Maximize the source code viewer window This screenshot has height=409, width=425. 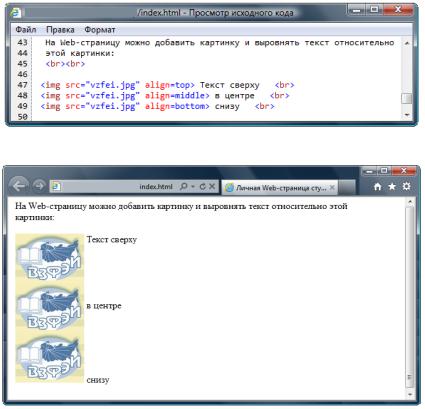tap(374, 10)
